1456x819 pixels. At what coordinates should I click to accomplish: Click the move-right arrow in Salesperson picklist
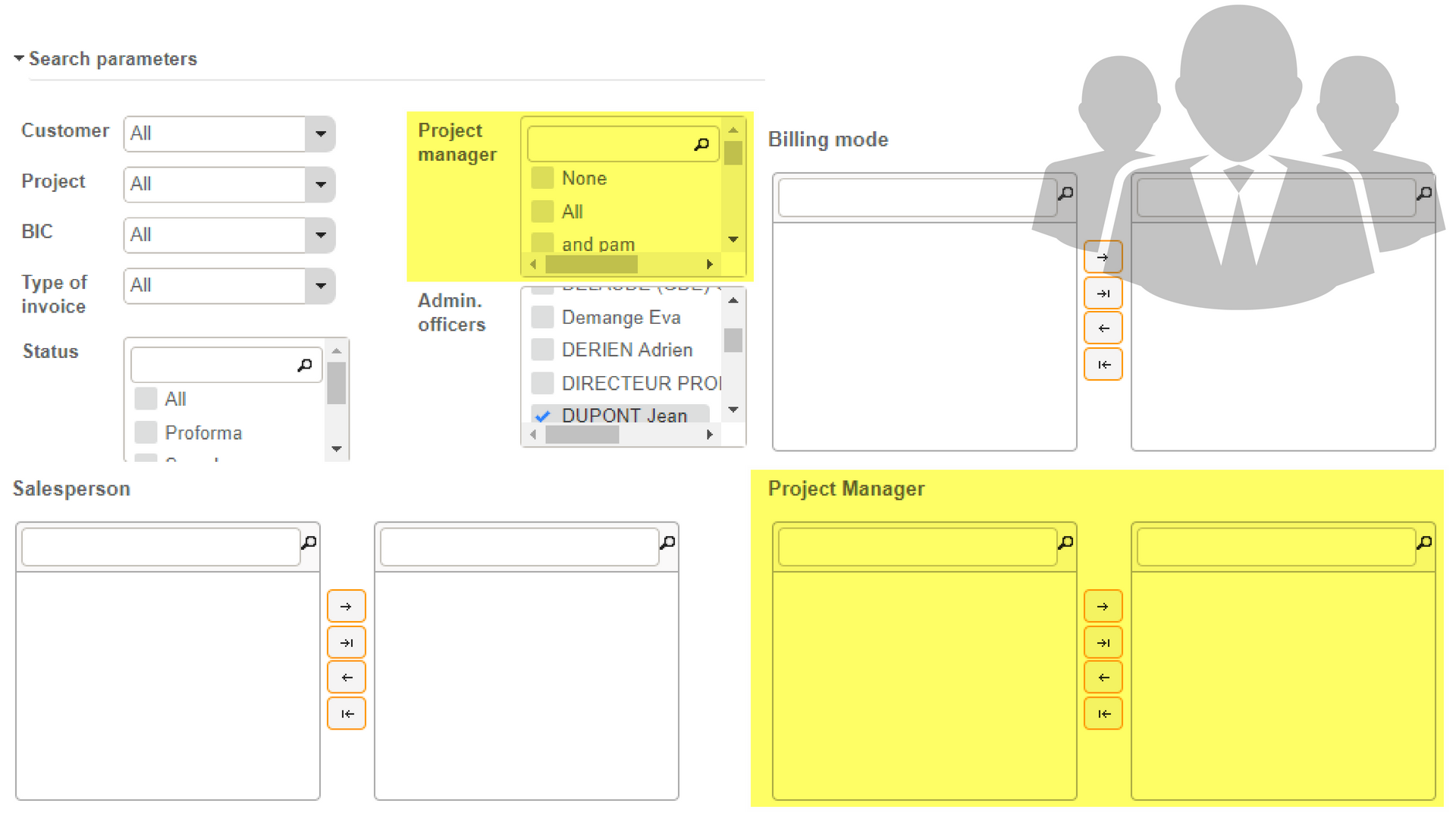point(347,607)
